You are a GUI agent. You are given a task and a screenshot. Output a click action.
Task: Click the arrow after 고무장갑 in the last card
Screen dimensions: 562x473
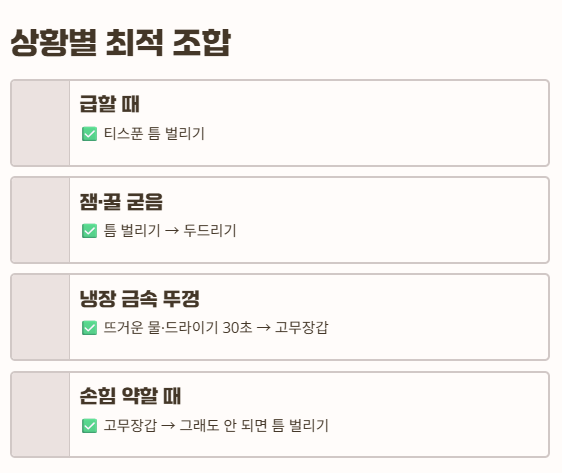[x=168, y=426]
